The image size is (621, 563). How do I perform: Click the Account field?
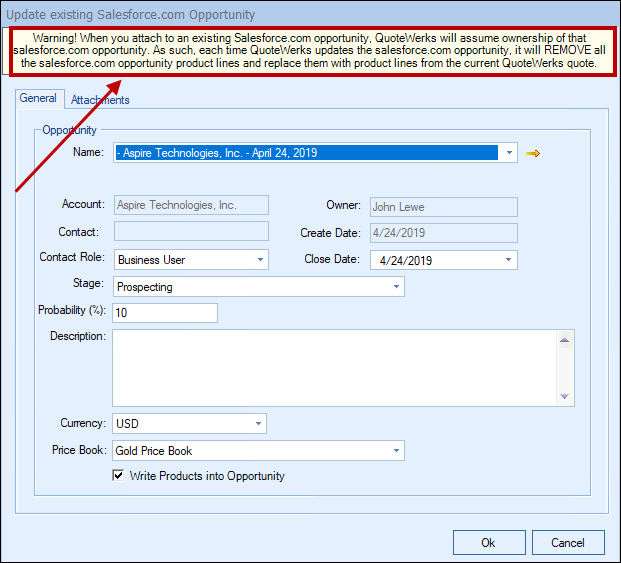(x=191, y=205)
